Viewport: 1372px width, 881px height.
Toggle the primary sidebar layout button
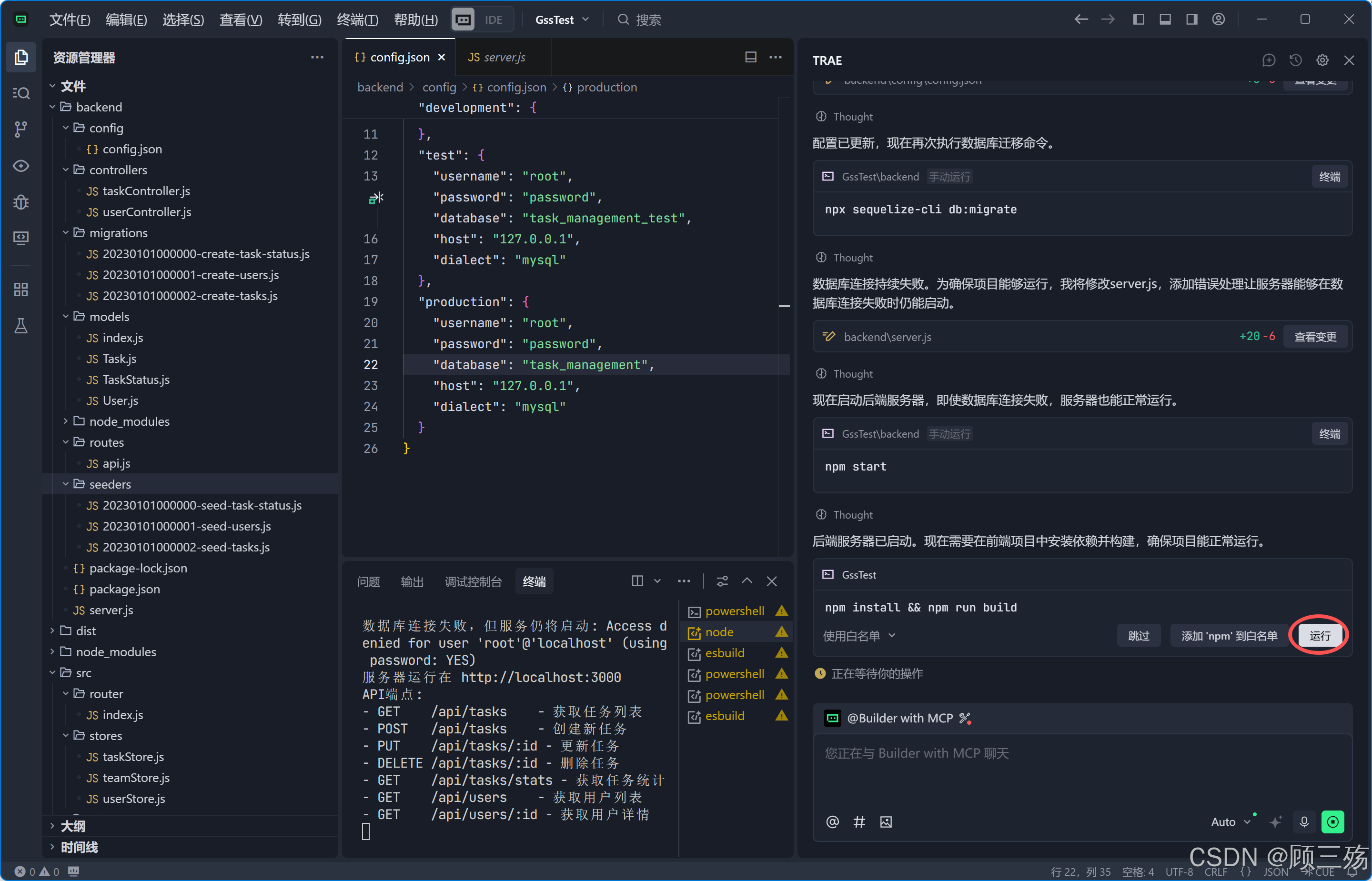pos(1138,20)
